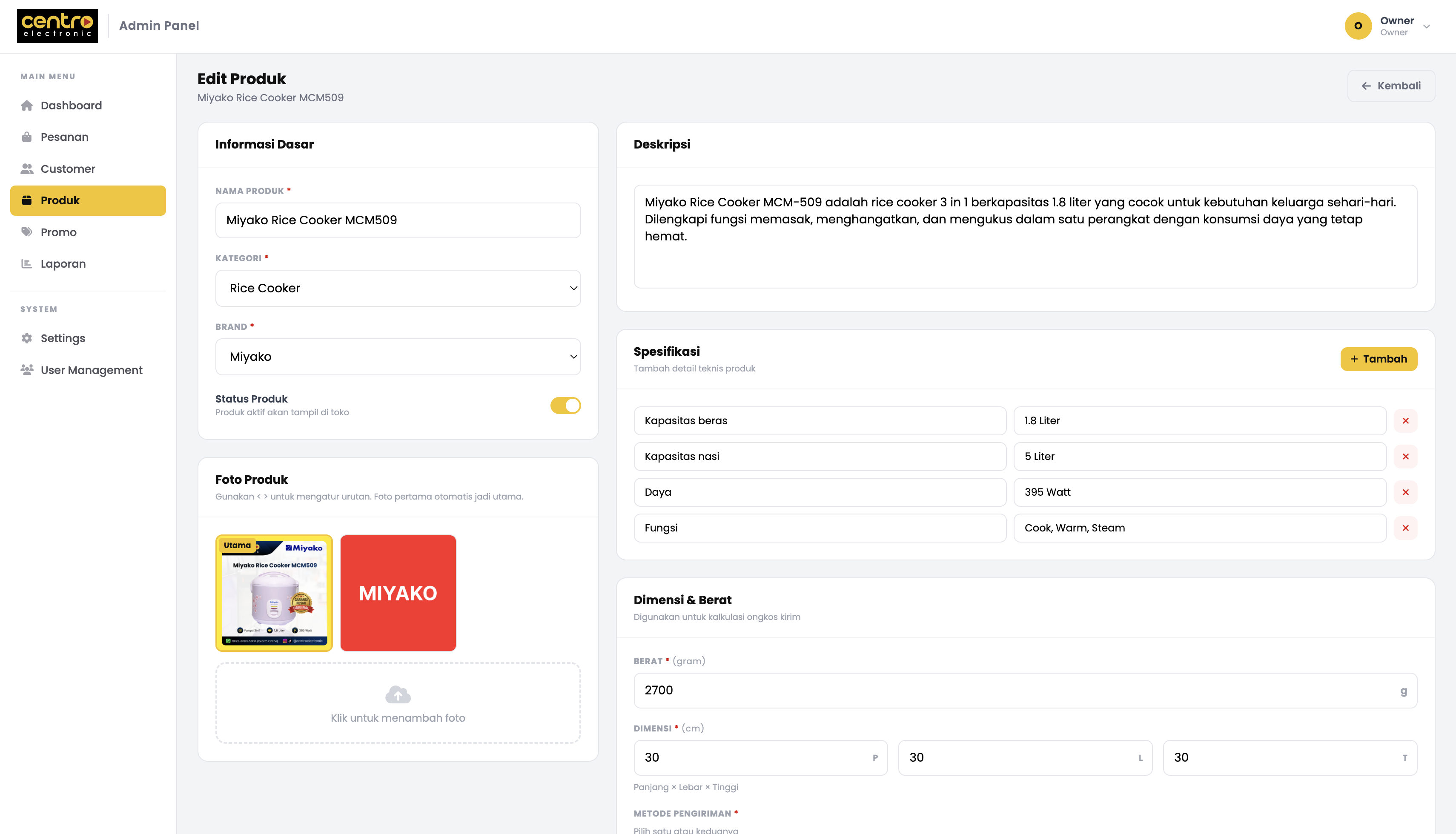Open the Promo menu item
Screen dimensions: 1456x834
coord(88,232)
